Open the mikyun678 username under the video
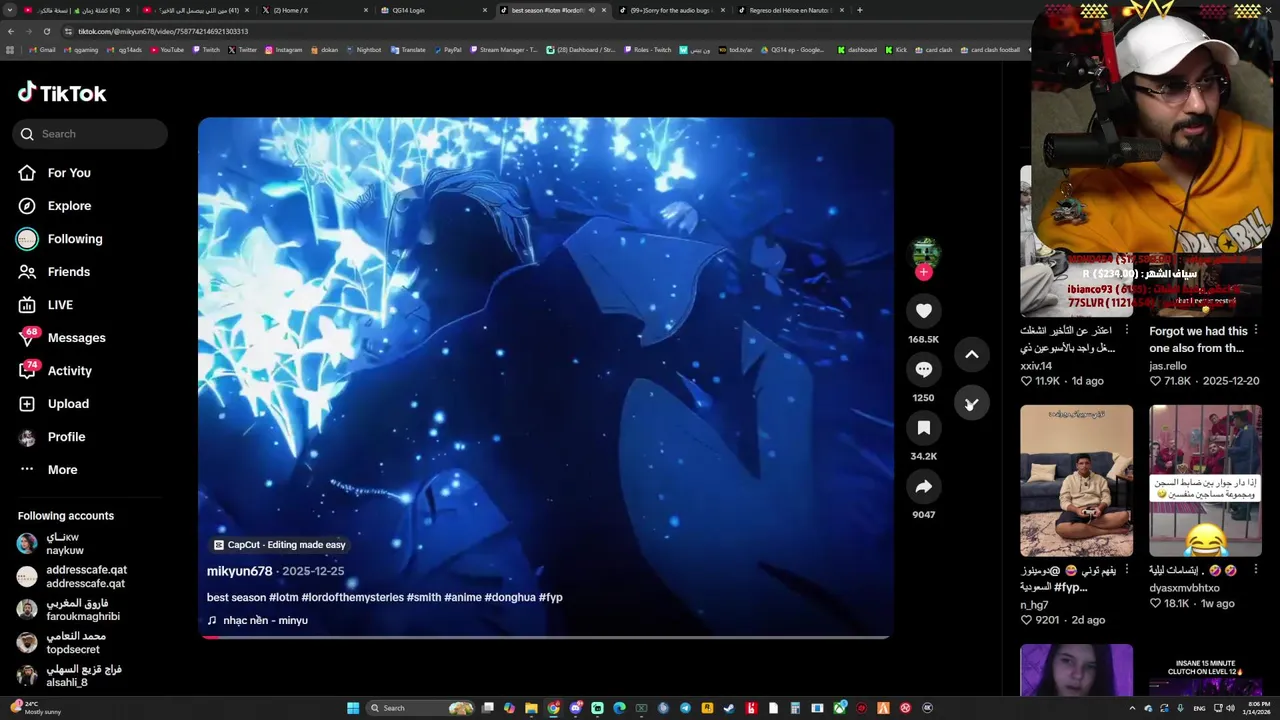This screenshot has width=1280, height=720. [x=239, y=571]
